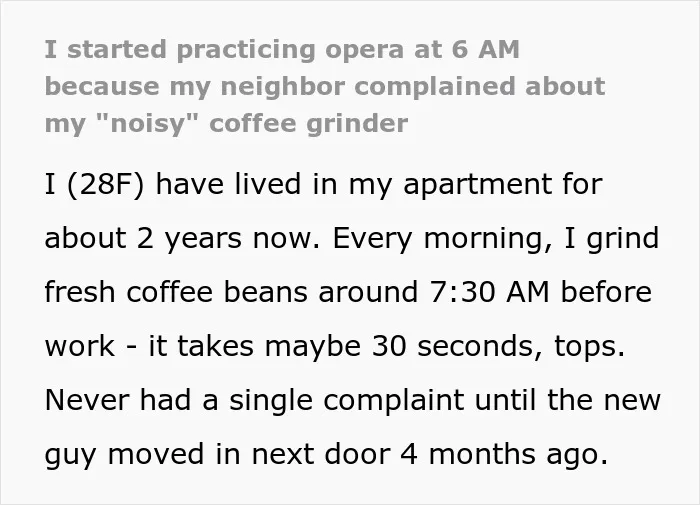Click the "(28F)" text in the first sentence

(x=106, y=184)
